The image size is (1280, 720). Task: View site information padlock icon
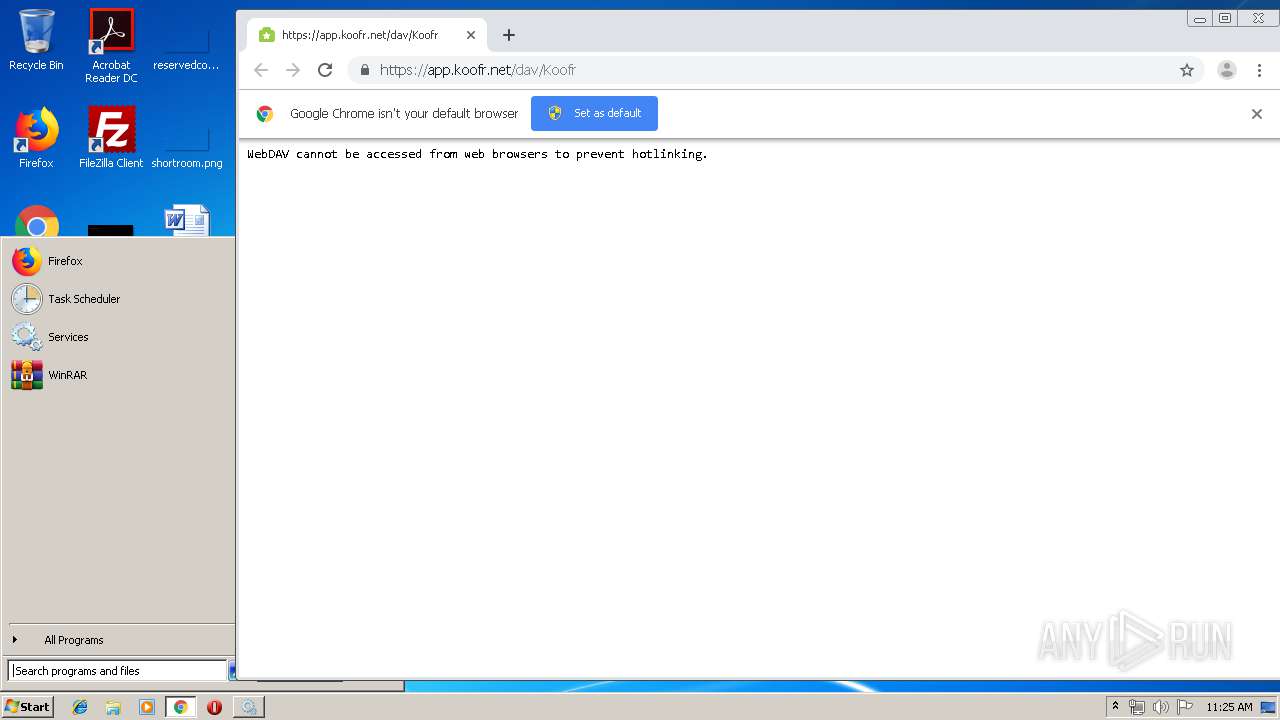tap(364, 70)
